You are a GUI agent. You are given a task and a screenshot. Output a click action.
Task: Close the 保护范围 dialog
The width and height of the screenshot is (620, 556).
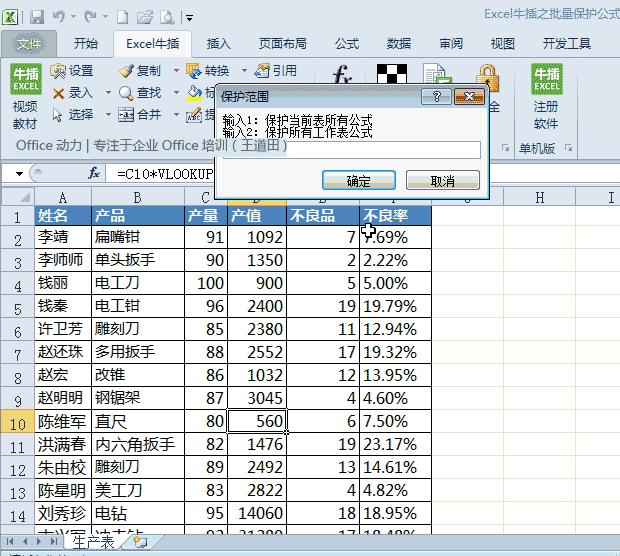click(469, 96)
